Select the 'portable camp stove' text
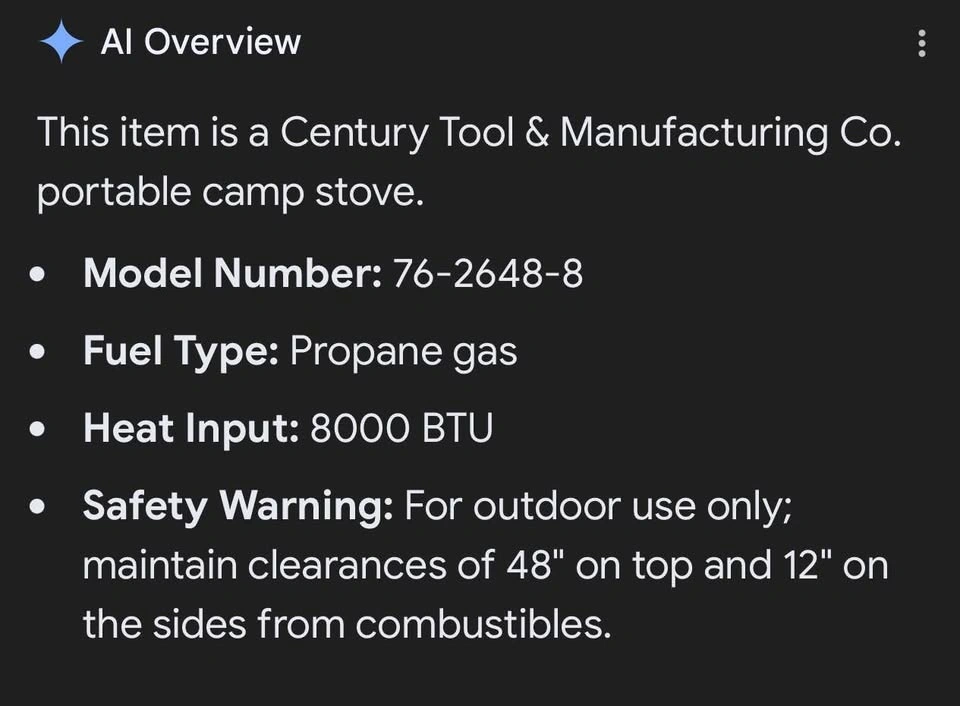Screen dimensions: 960x706 [x=230, y=193]
